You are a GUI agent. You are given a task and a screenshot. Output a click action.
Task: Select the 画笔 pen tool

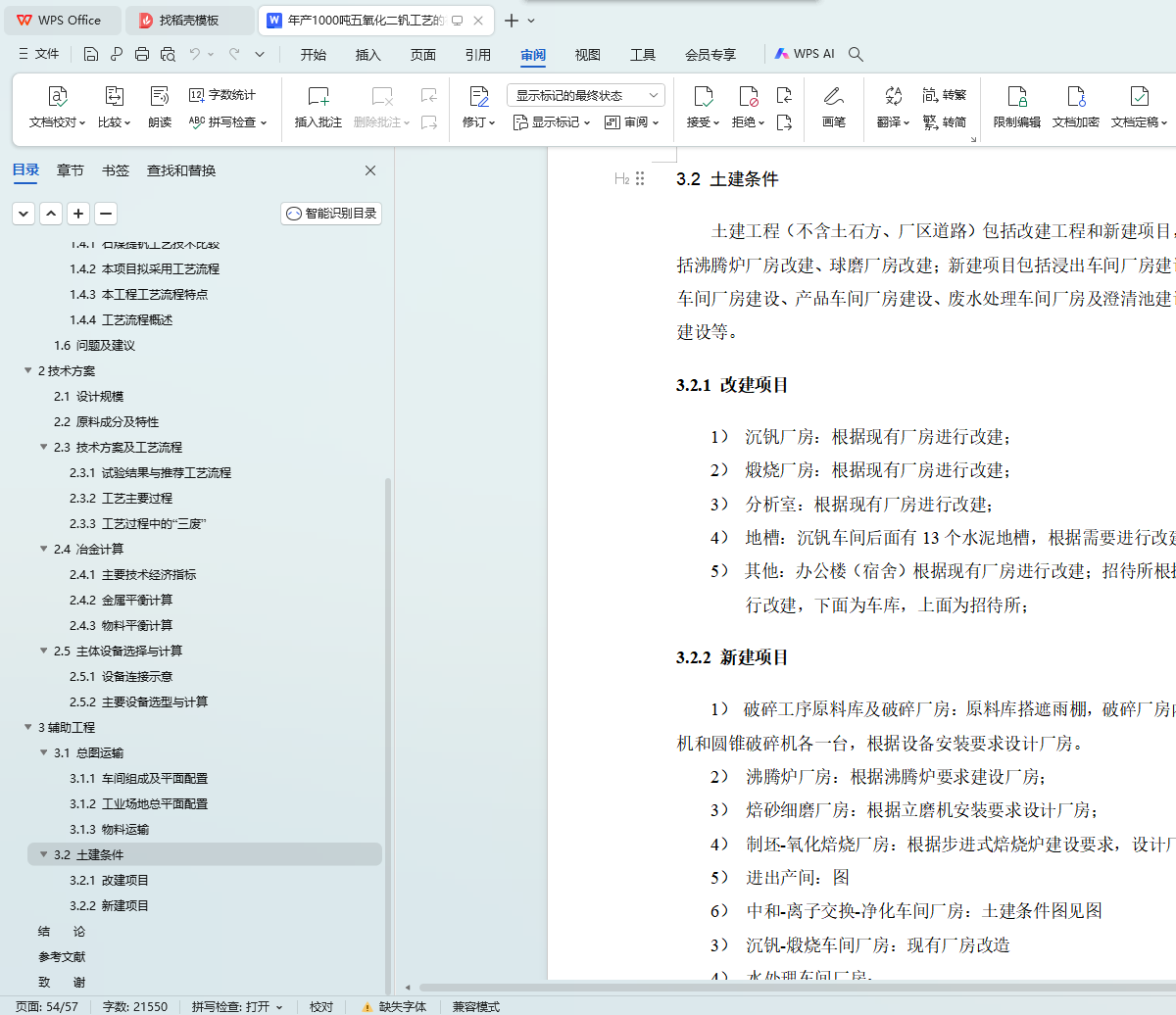(x=834, y=108)
